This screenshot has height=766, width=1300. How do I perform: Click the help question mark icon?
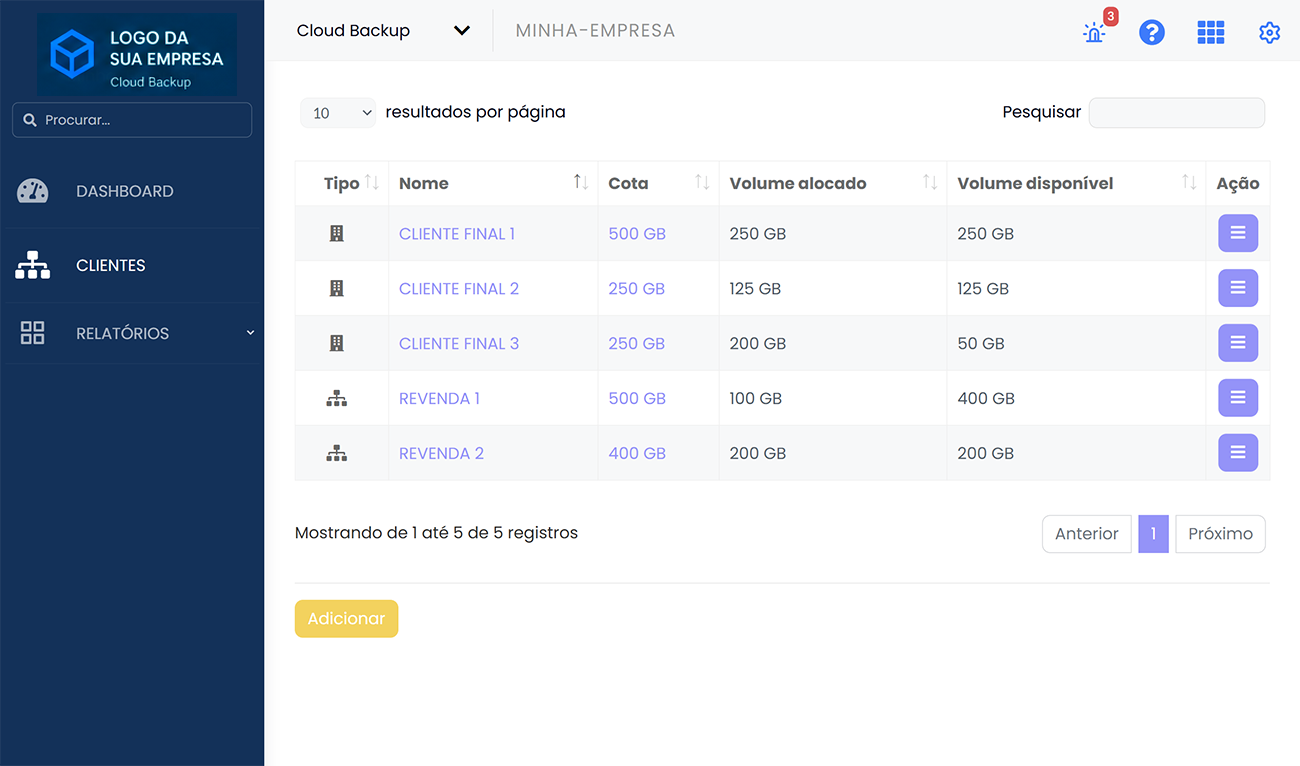(x=1152, y=32)
